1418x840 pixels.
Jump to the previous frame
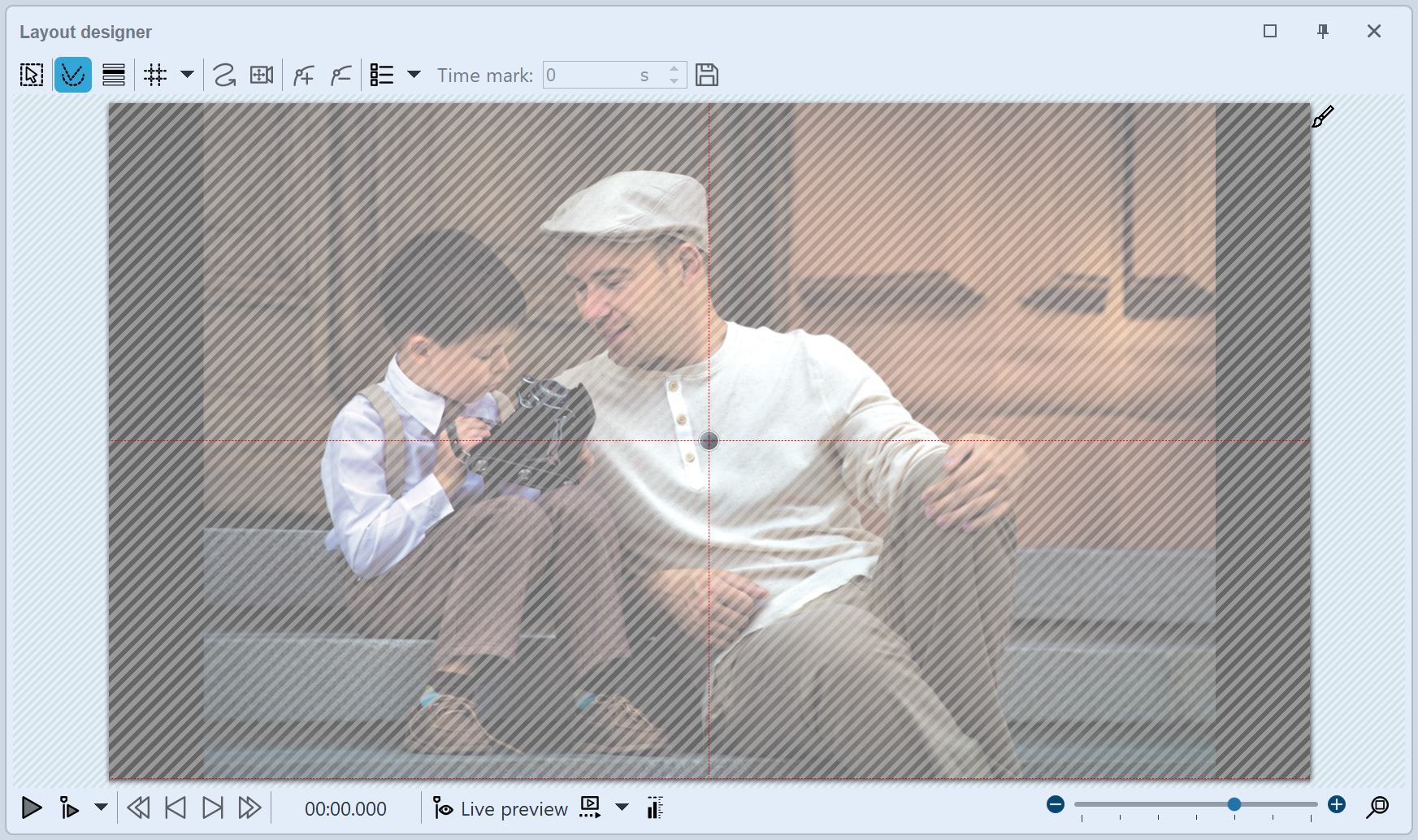click(x=176, y=808)
